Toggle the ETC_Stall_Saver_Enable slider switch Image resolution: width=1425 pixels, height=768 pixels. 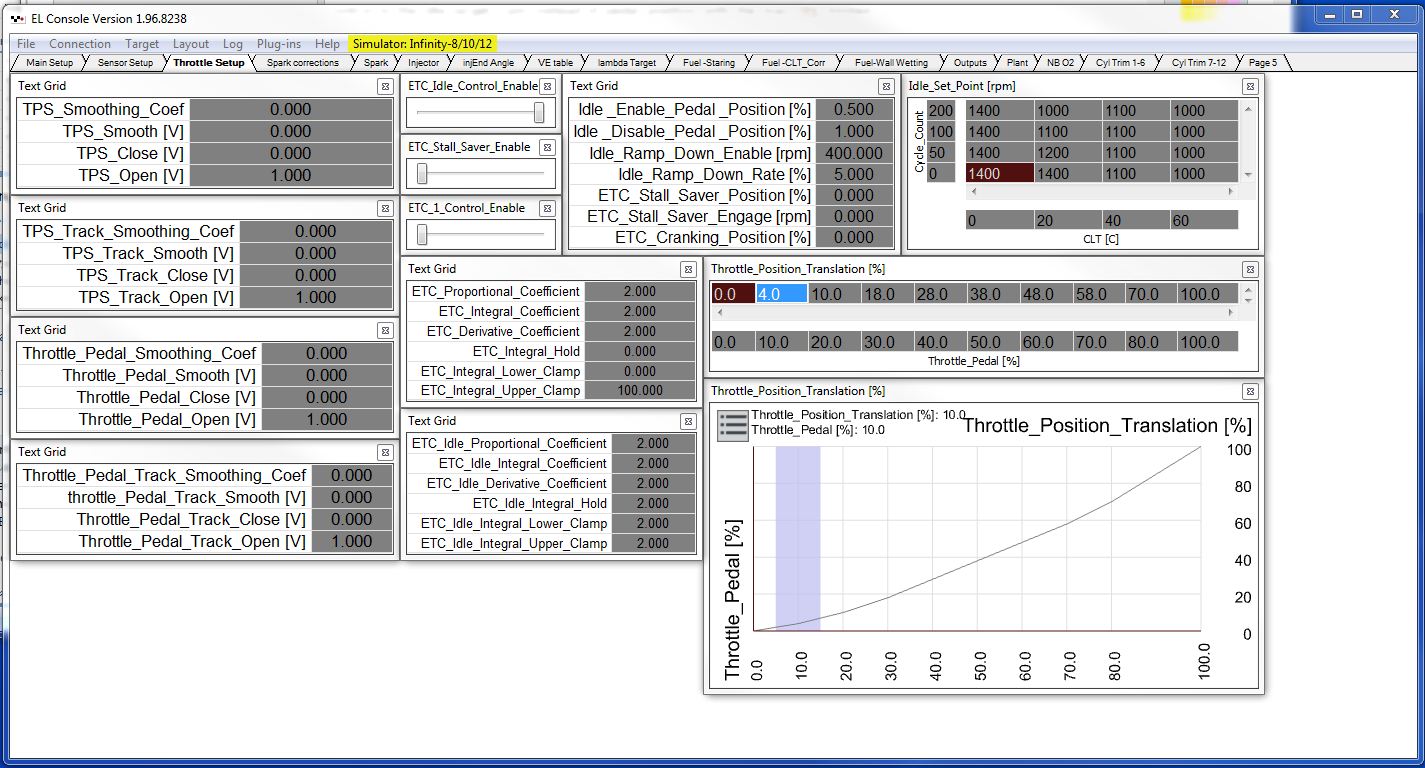[422, 174]
